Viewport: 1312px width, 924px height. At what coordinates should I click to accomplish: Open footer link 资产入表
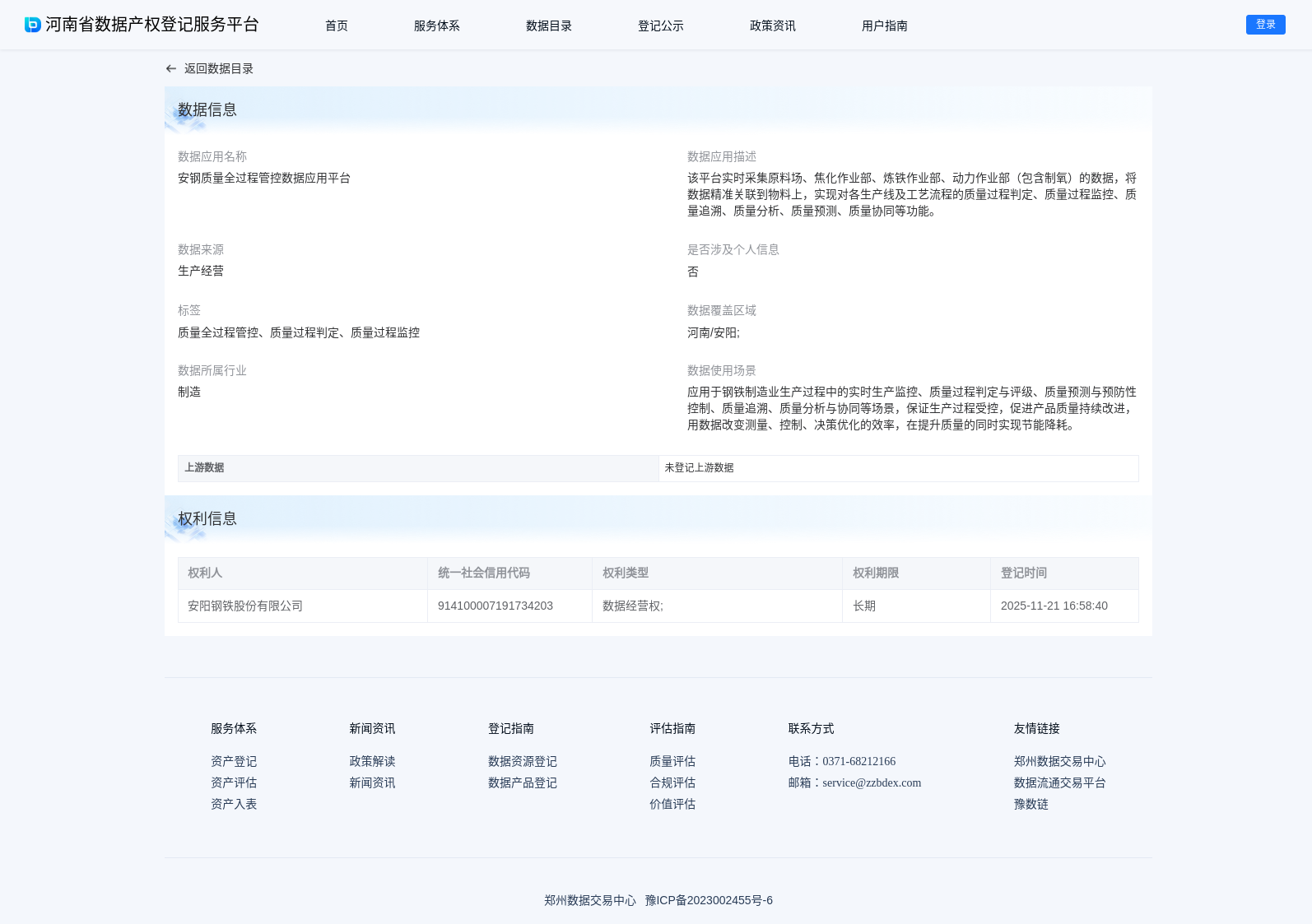pyautogui.click(x=234, y=805)
